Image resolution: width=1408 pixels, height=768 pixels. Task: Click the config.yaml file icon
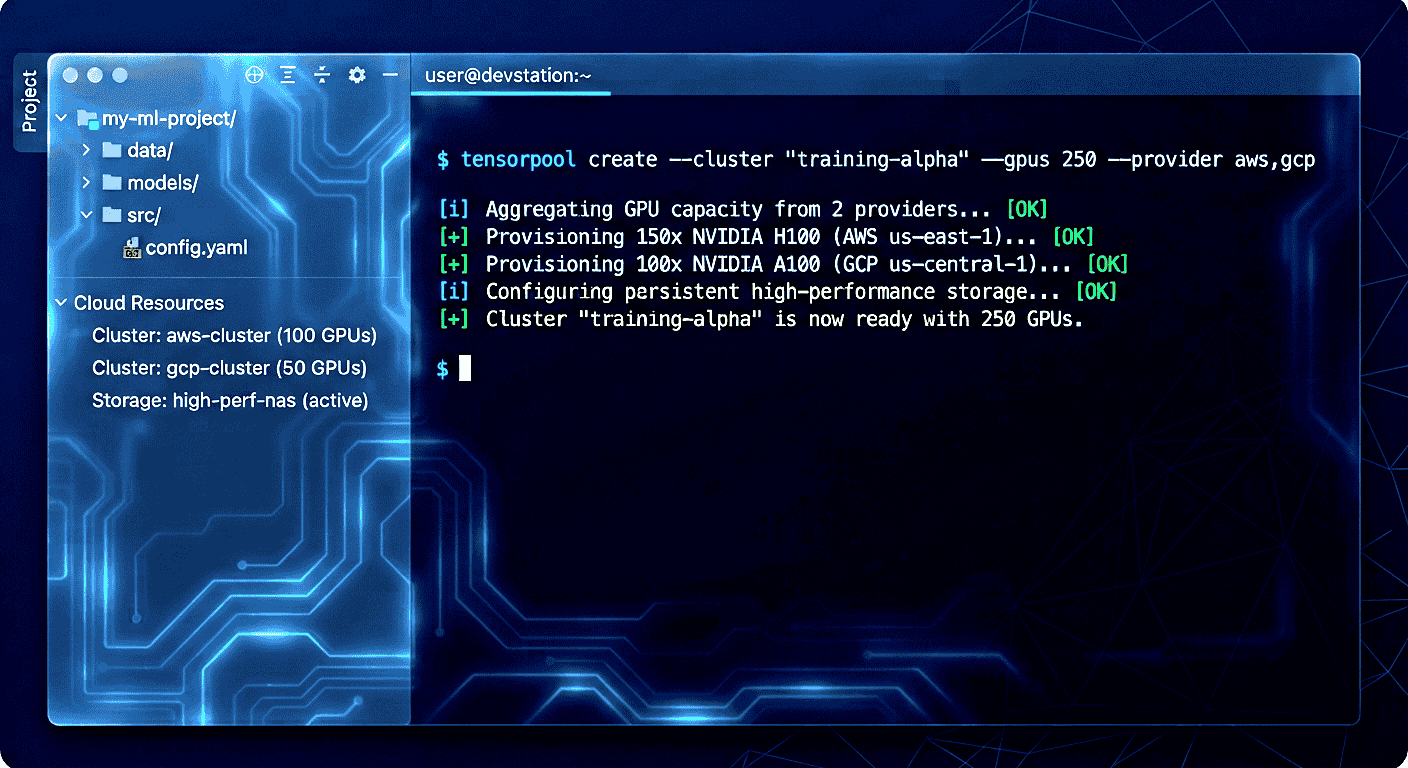click(132, 248)
